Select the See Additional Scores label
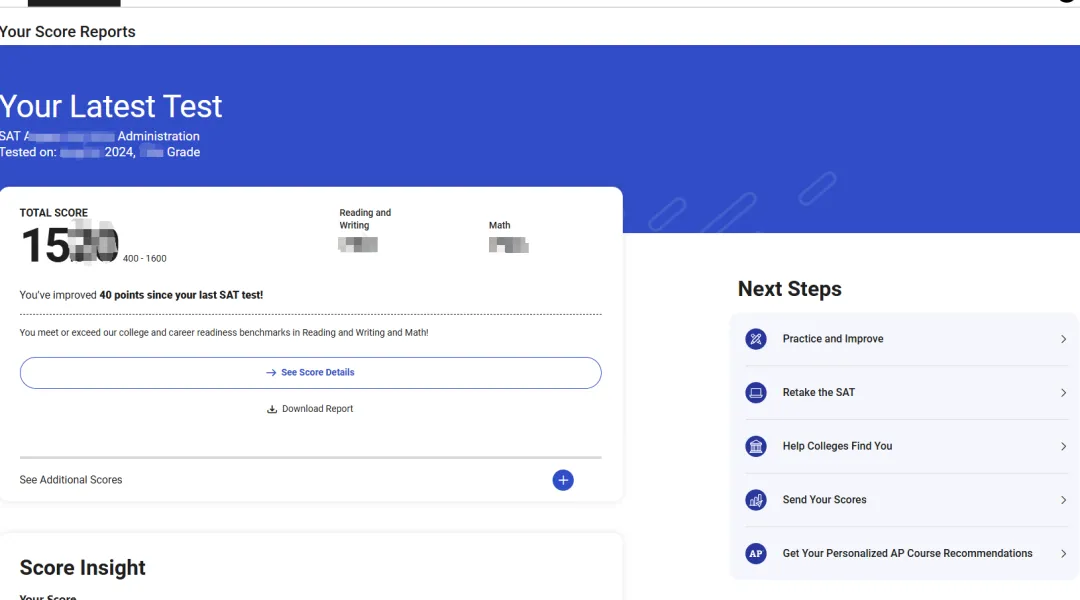This screenshot has height=600, width=1080. point(71,480)
